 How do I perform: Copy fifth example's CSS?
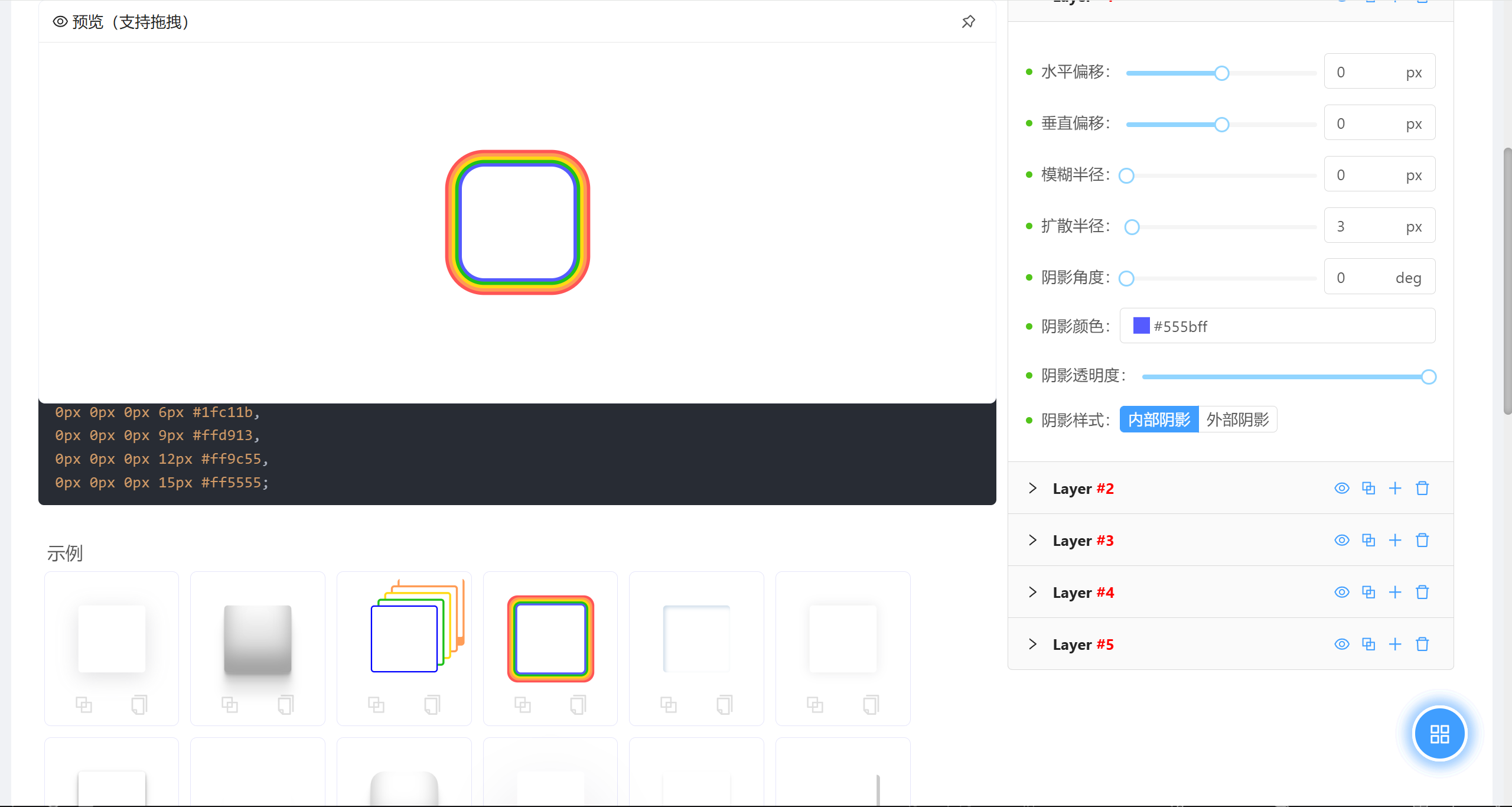coord(725,704)
